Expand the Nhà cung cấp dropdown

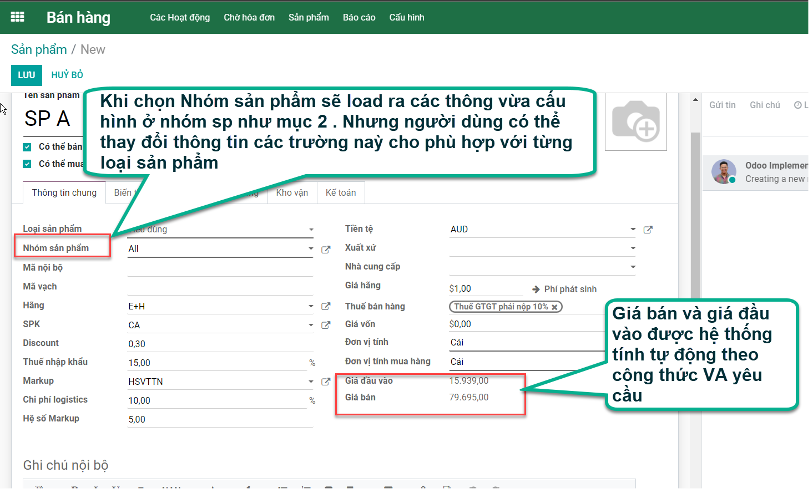coord(632,268)
